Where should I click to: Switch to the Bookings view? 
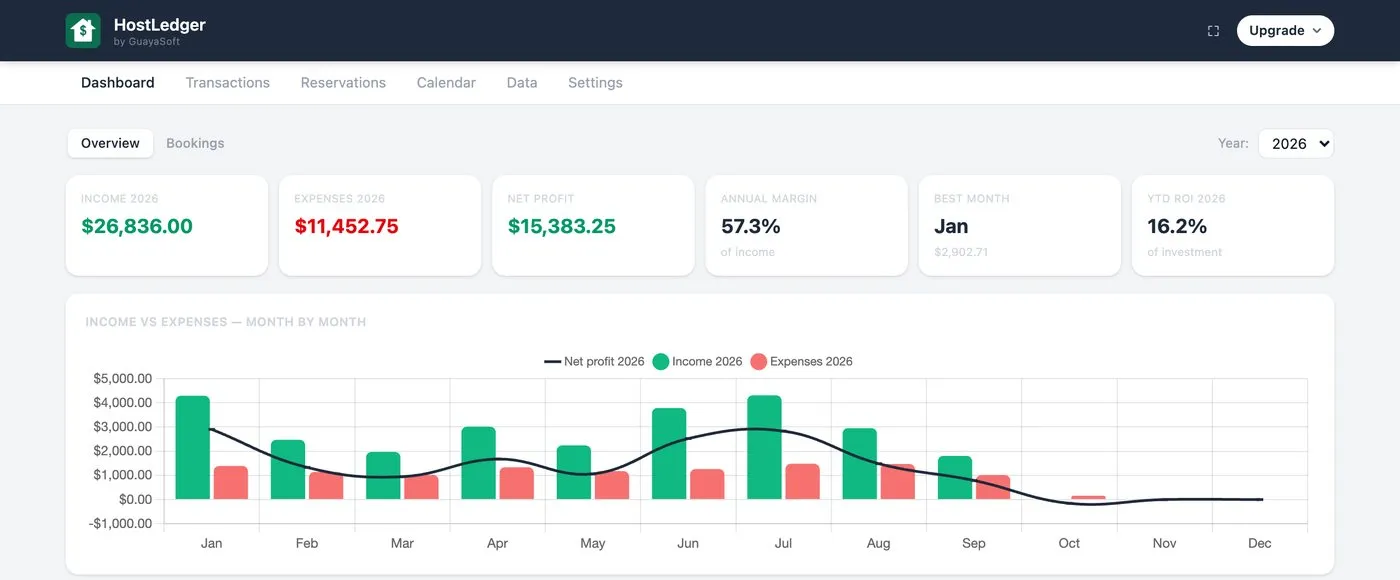click(195, 143)
